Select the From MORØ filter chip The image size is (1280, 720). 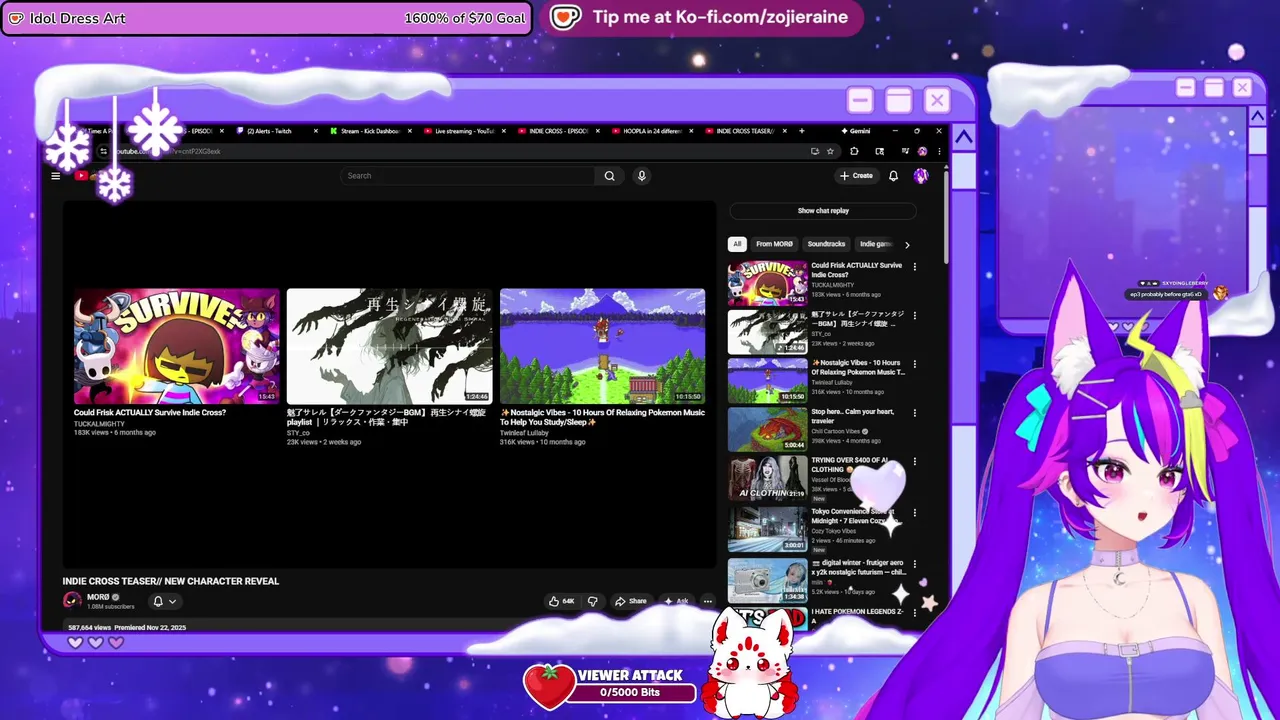click(775, 244)
